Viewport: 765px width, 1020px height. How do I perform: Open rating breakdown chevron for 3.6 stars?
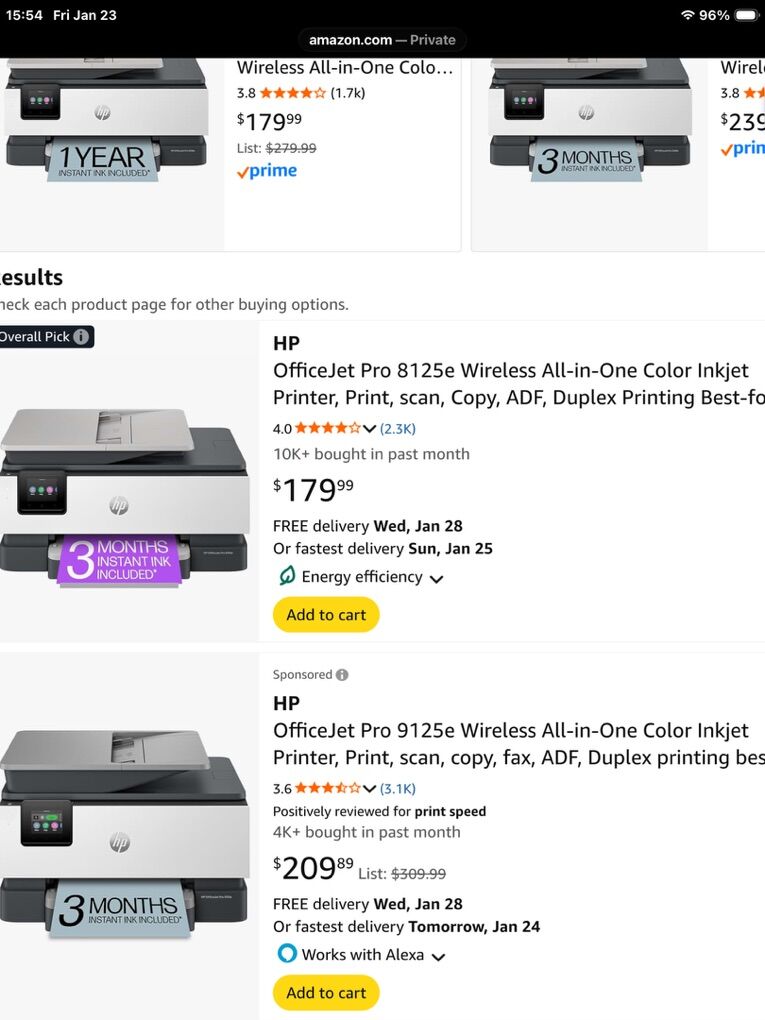coord(370,789)
